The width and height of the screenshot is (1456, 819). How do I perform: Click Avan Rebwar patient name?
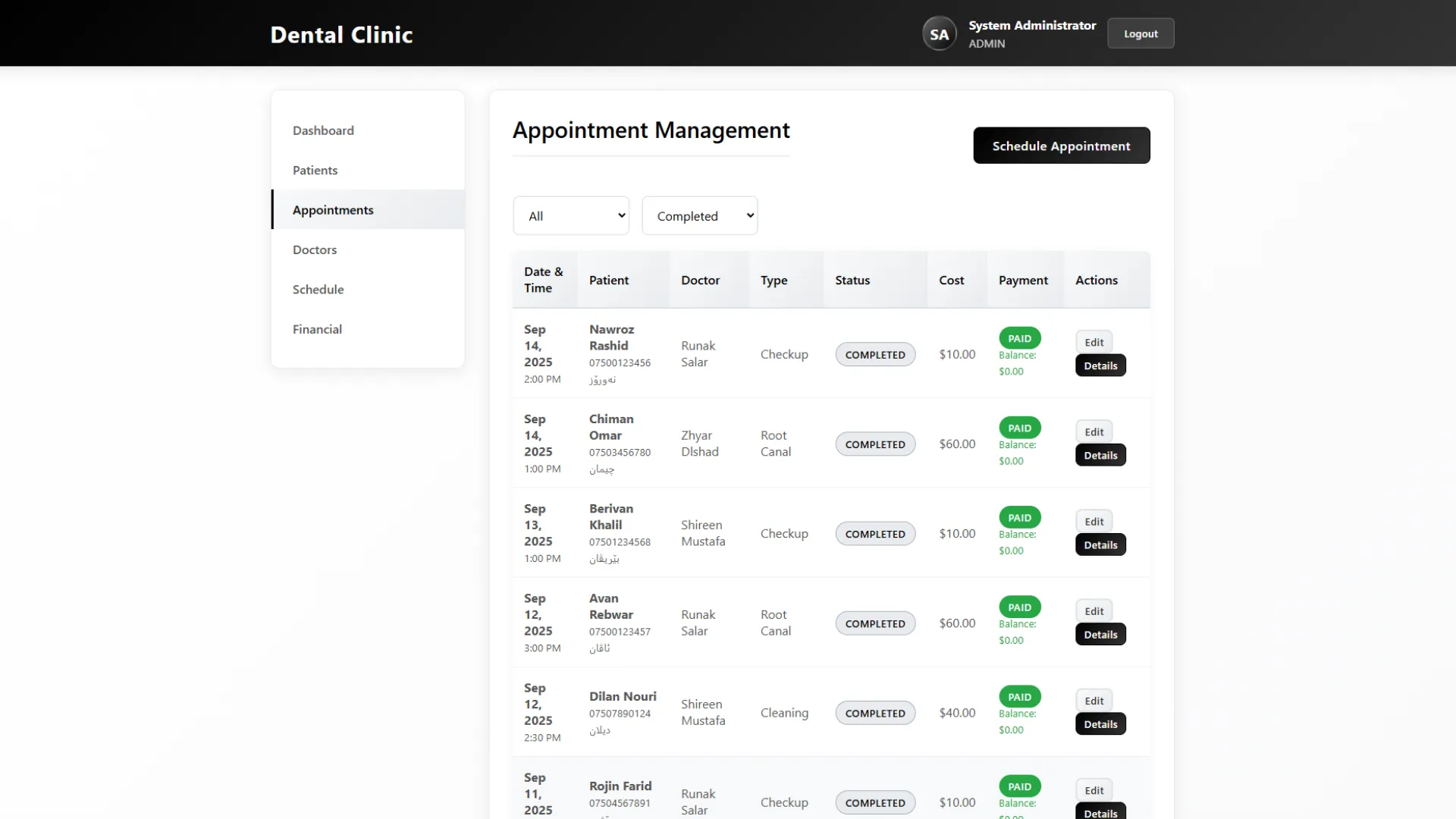coord(611,606)
